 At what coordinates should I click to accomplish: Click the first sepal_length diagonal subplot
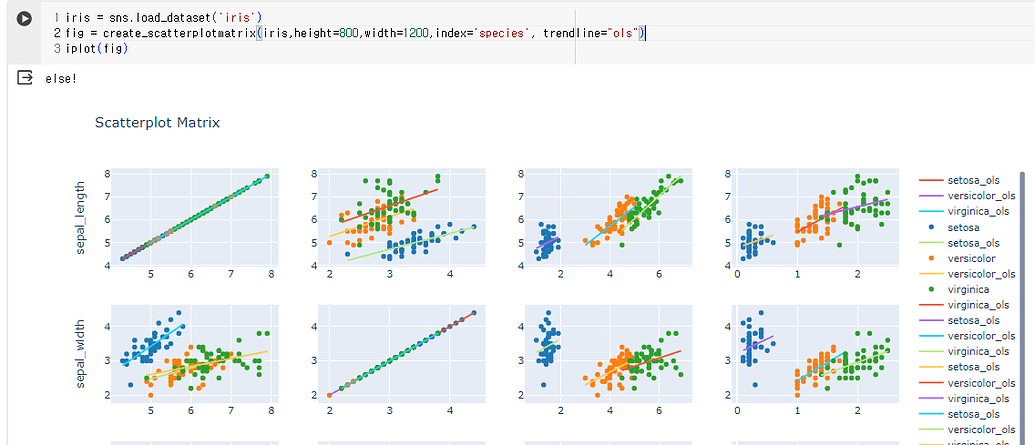pyautogui.click(x=195, y=218)
